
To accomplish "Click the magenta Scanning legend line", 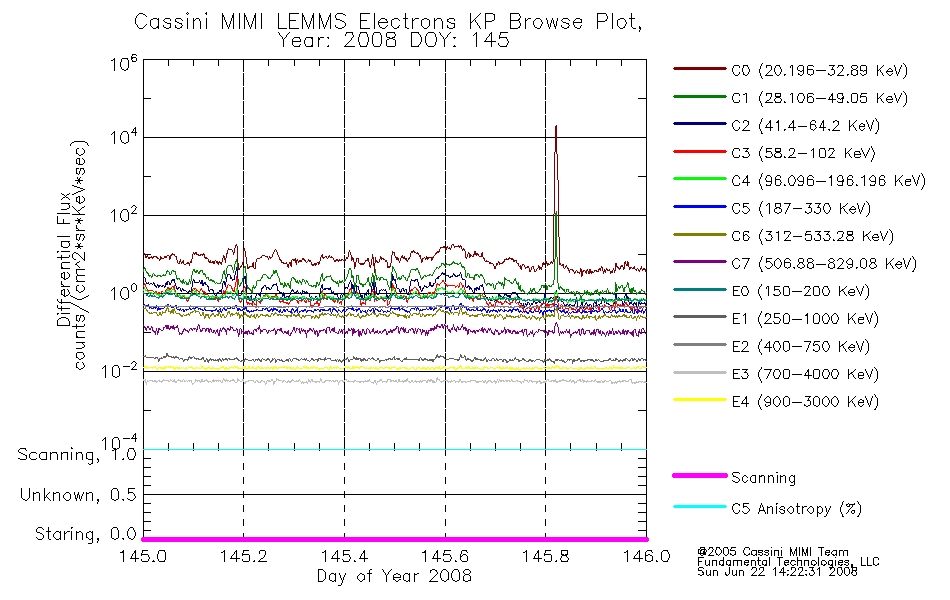I will point(700,476).
